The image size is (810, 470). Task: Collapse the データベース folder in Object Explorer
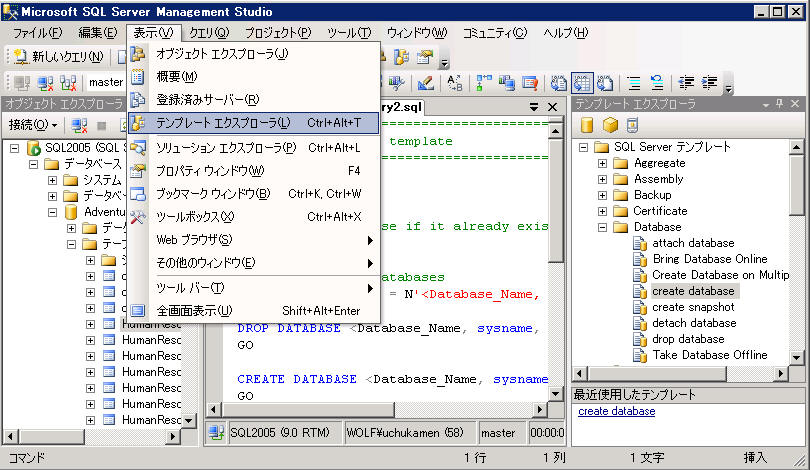[34, 164]
